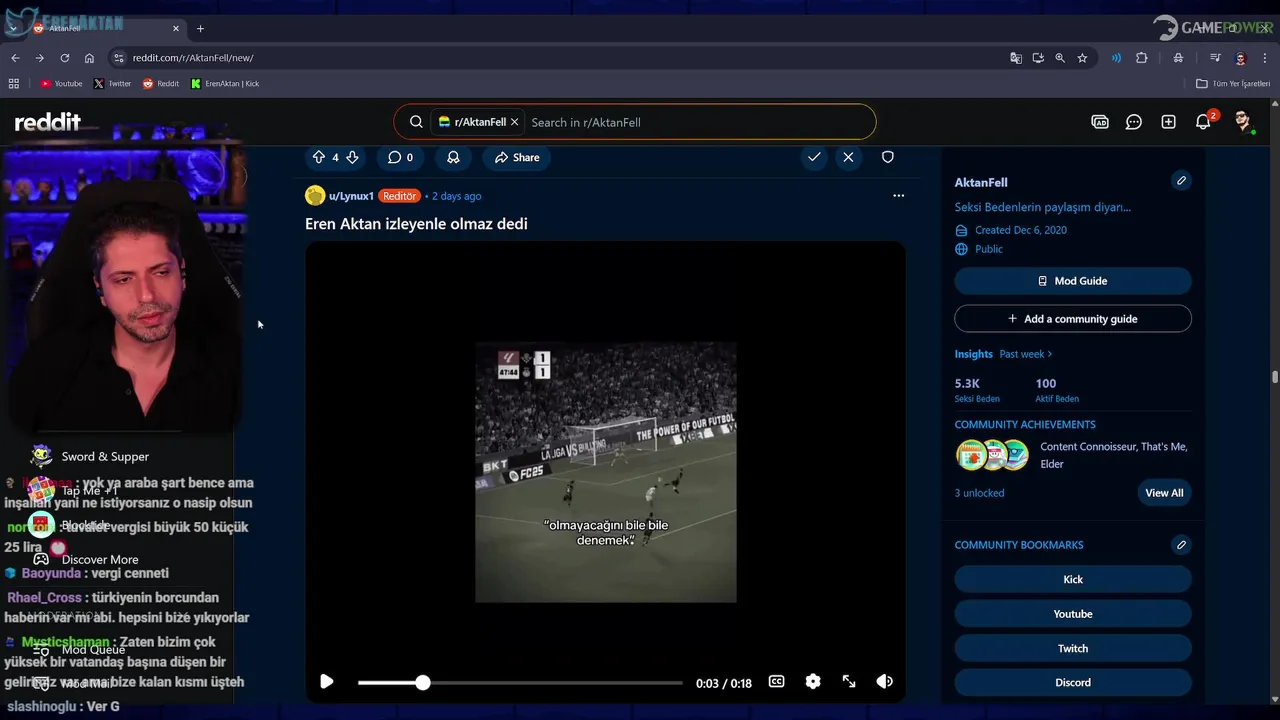Downvote the post above u/Lynux1
1280x720 pixels.
(x=352, y=157)
